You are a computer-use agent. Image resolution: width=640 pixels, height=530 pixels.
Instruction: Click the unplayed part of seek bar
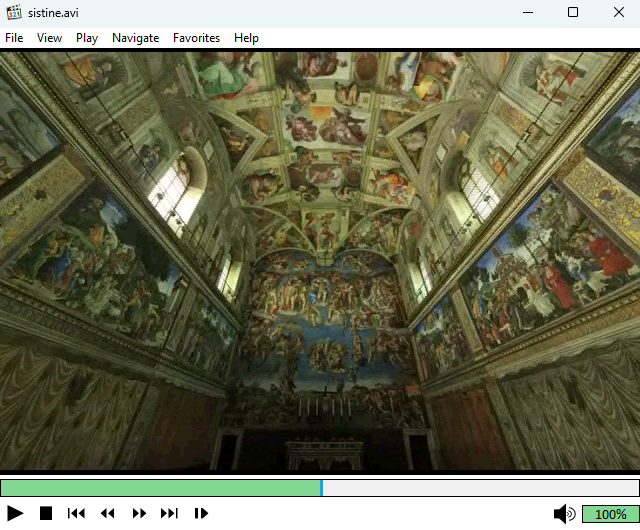pyautogui.click(x=481, y=488)
